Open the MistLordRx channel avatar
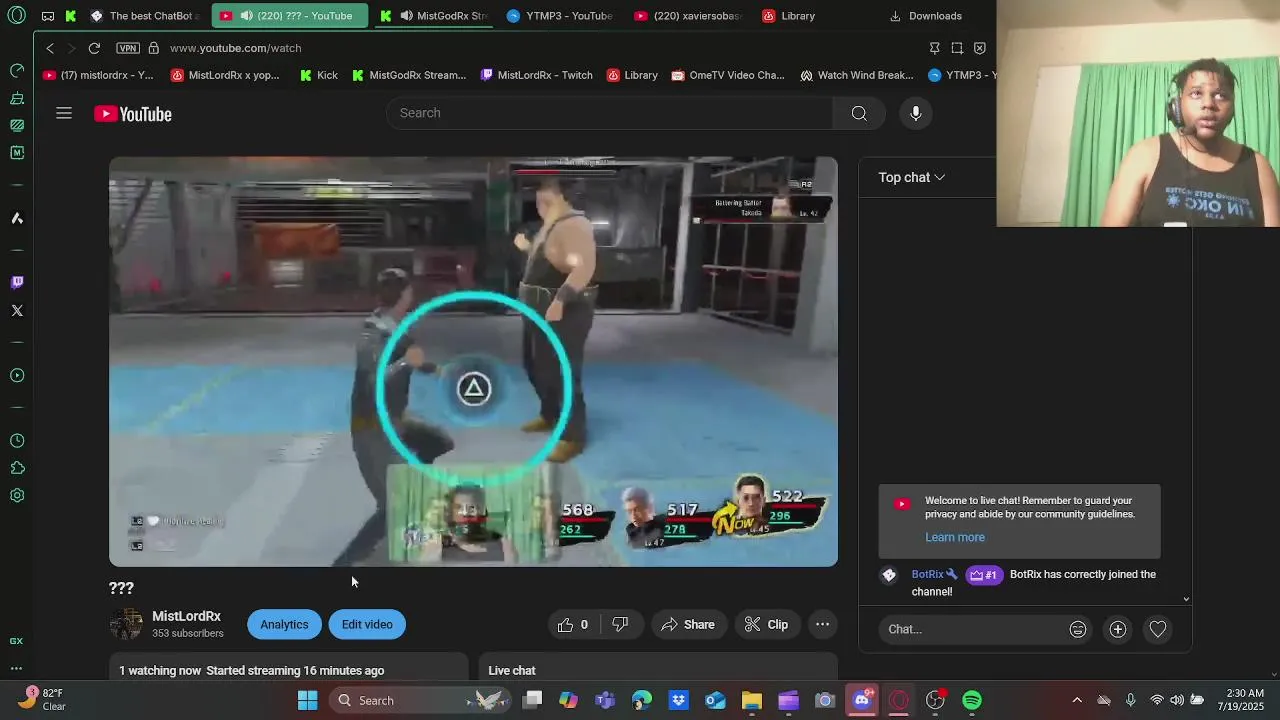1280x720 pixels. tap(126, 624)
